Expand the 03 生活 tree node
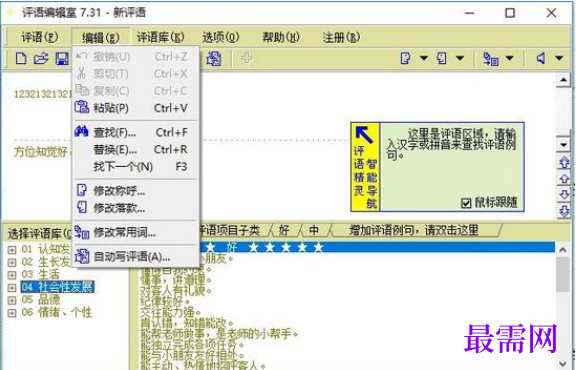The width and height of the screenshot is (576, 370). [12, 275]
